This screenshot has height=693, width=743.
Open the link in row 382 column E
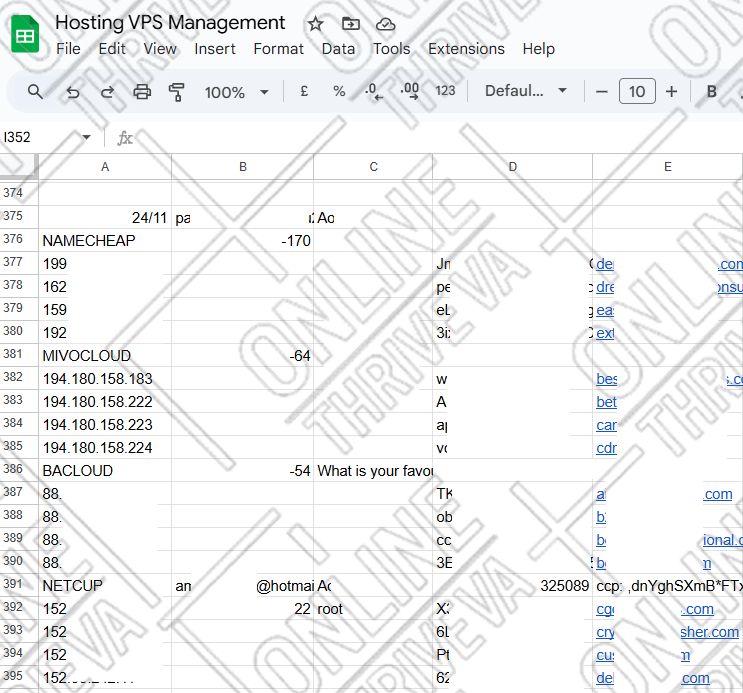point(606,379)
